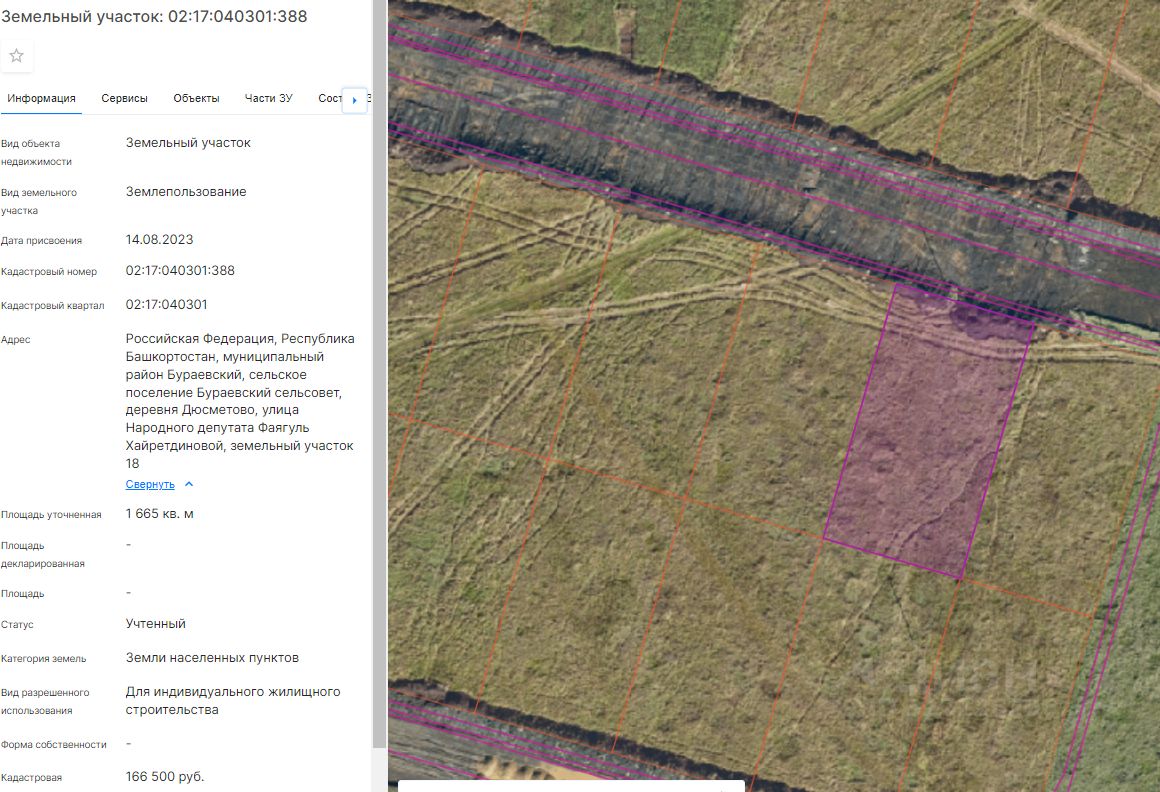Switch to the Объекты tab

[196, 98]
